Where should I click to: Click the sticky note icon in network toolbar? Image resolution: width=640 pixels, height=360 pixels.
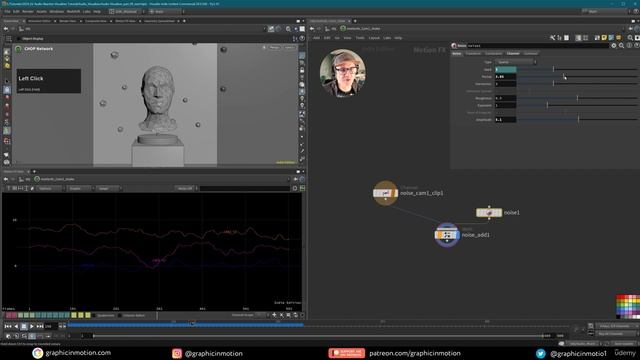point(604,38)
